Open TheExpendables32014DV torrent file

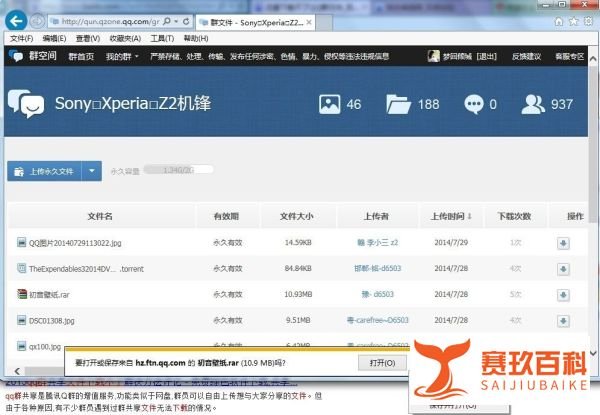[x=86, y=269]
